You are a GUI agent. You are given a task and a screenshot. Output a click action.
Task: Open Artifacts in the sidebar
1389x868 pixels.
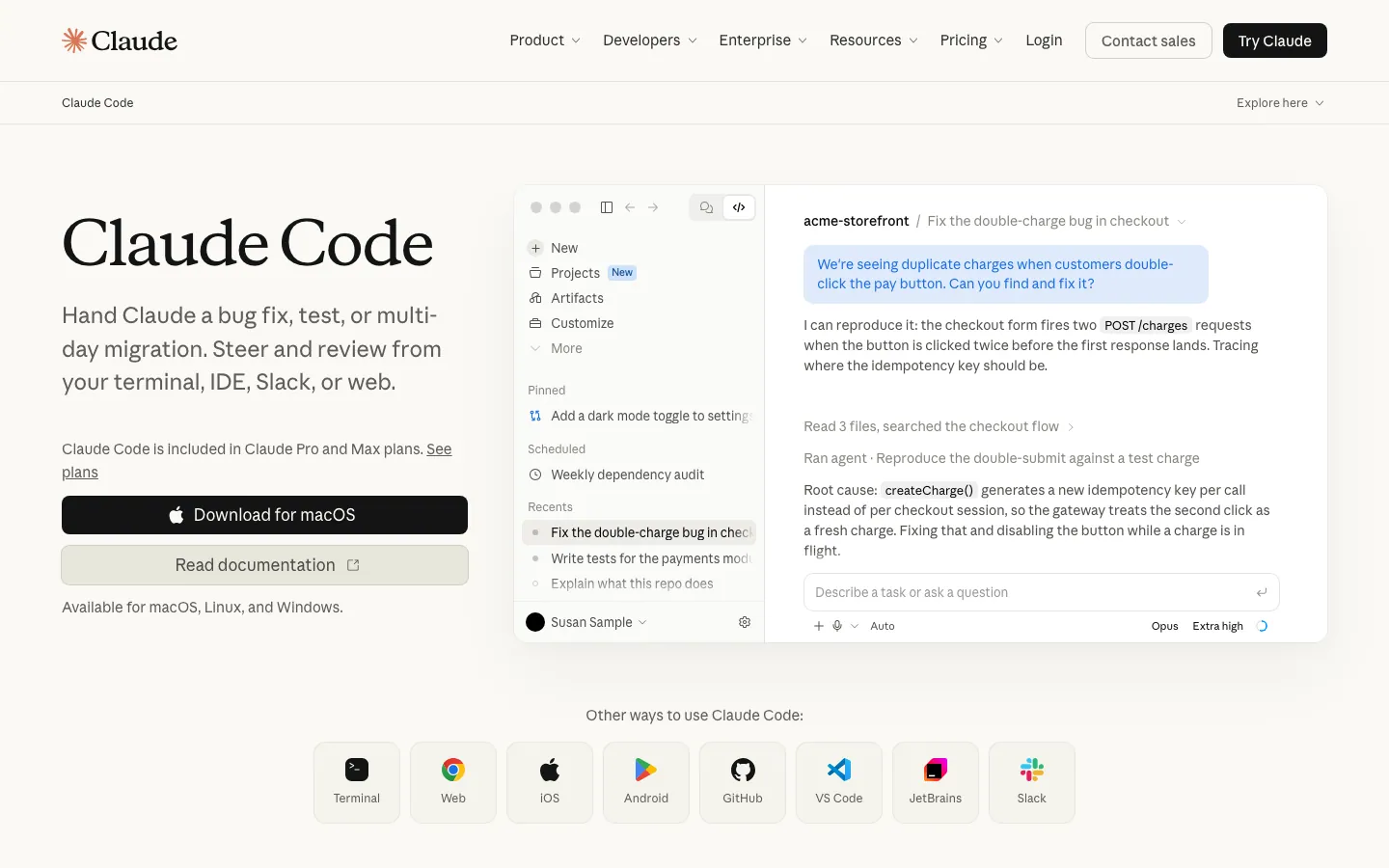click(565, 298)
